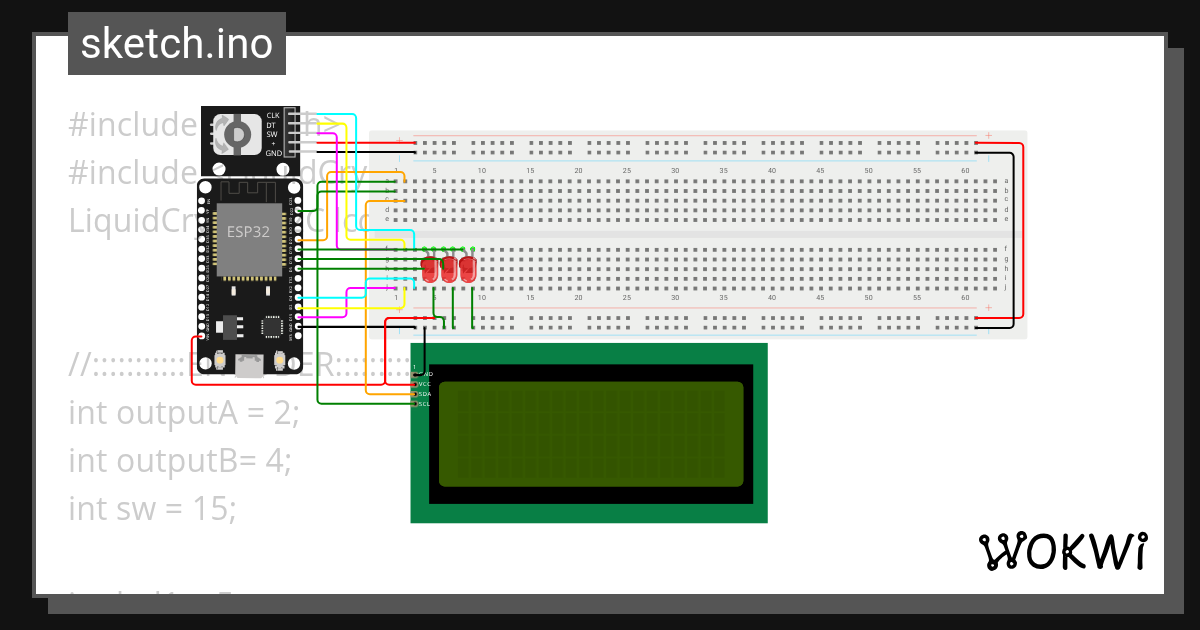
Task: Click the ESP32 WiFi antenna area
Action: click(248, 190)
